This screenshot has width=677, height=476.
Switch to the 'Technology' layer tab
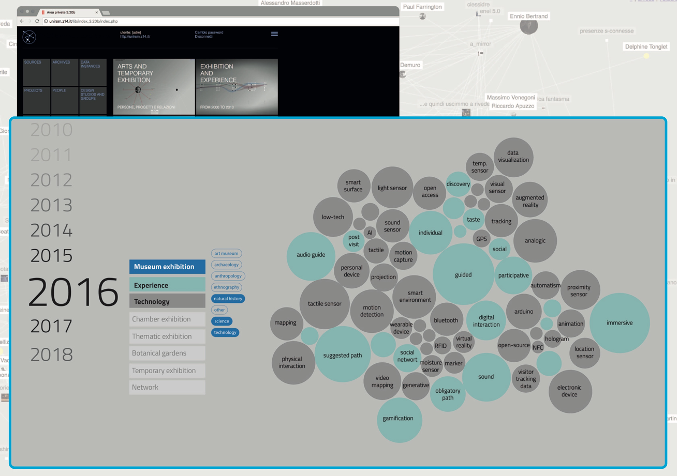(x=167, y=301)
